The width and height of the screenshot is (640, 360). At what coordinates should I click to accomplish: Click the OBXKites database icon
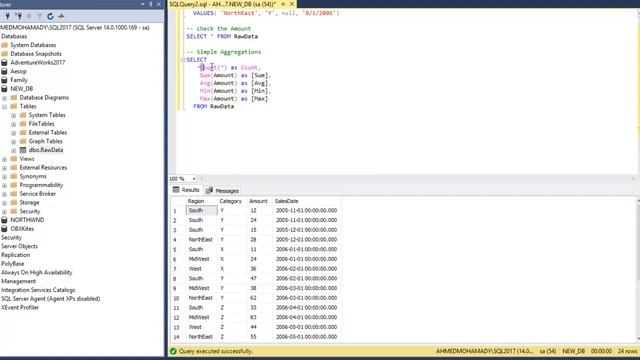[4, 229]
